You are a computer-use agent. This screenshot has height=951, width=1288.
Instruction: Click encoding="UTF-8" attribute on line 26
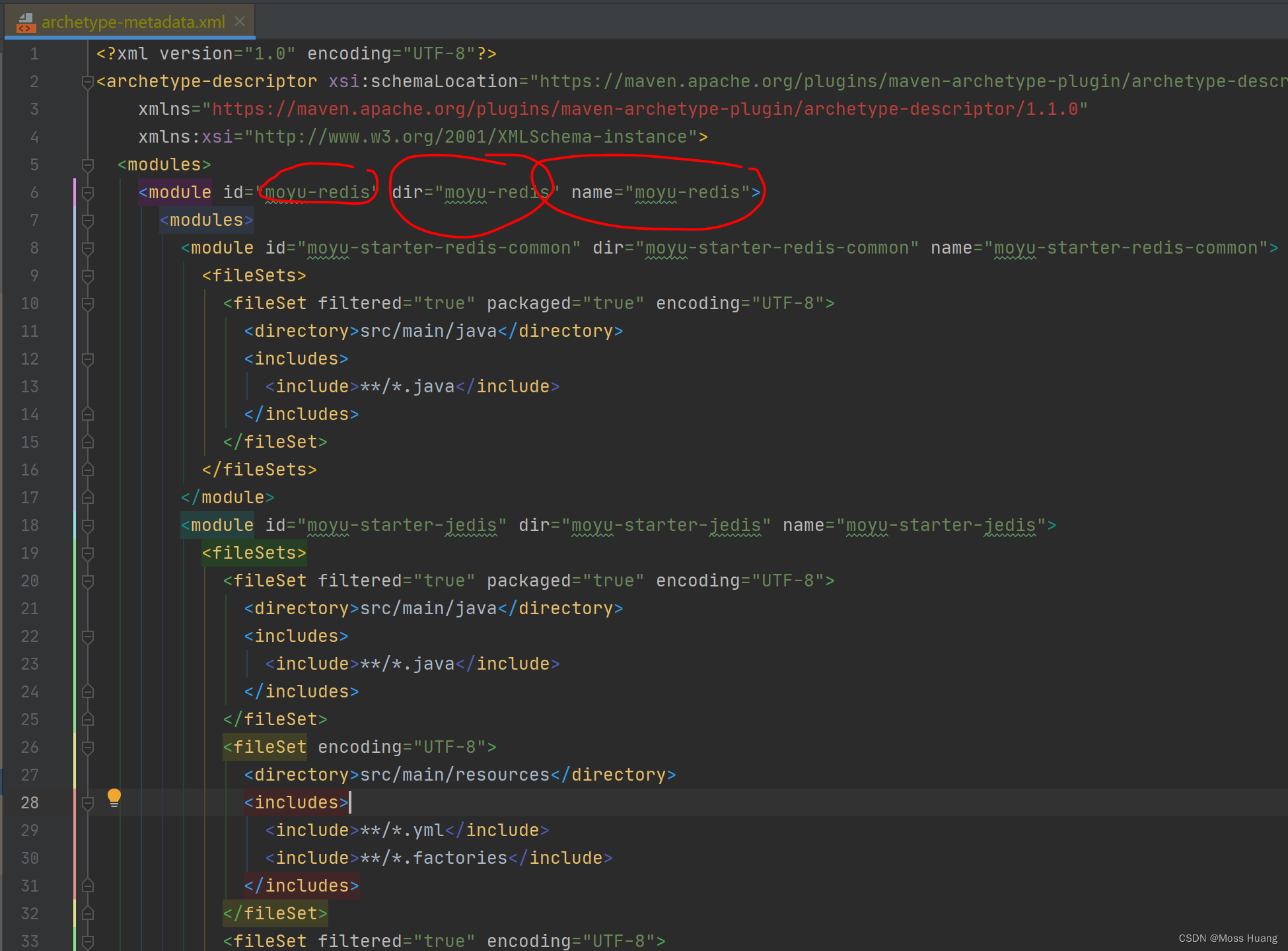tap(402, 747)
